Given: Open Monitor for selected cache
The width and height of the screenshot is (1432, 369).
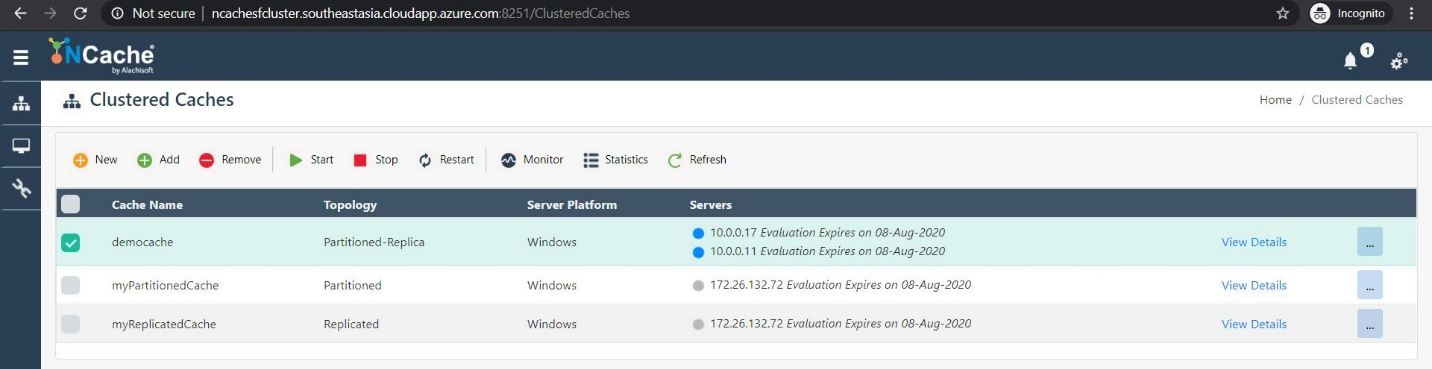Looking at the screenshot, I should tap(532, 160).
